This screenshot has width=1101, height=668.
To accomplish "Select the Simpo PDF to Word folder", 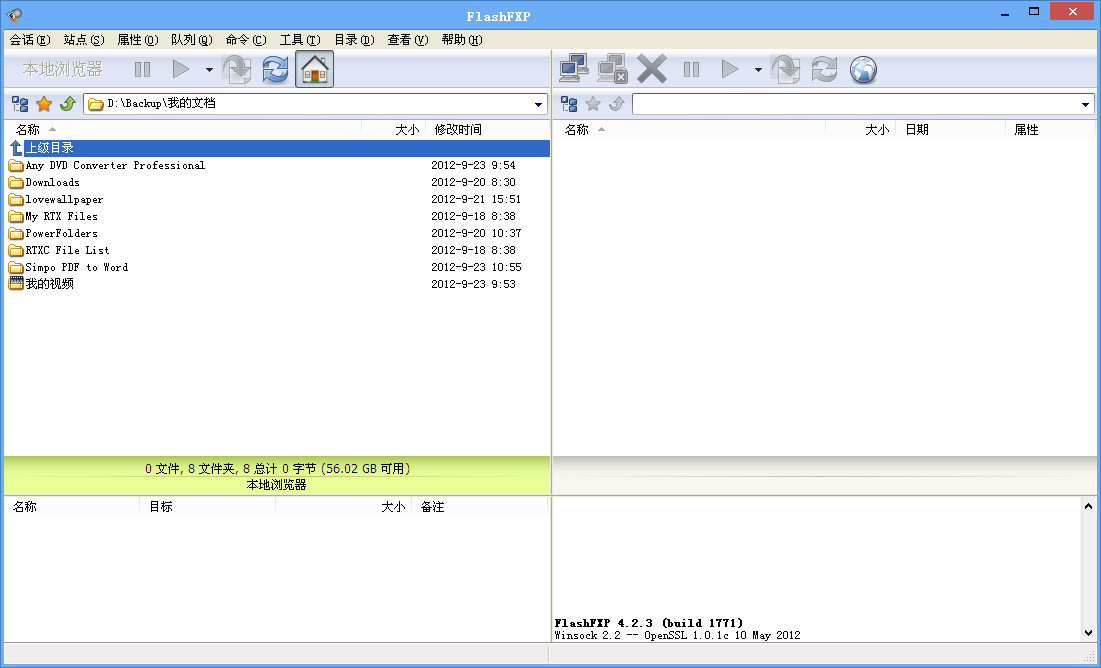I will coord(278,268).
